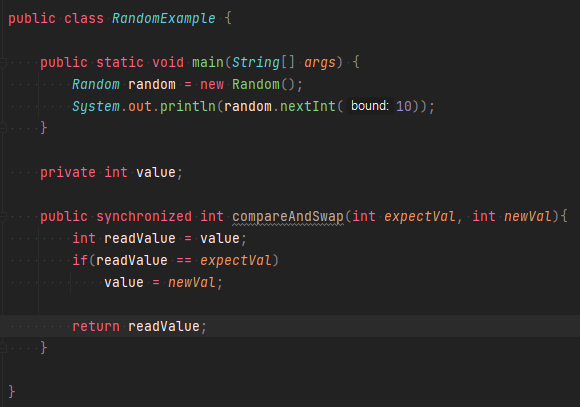The image size is (580, 407).
Task: Click the 'new' keyword
Action: (212, 84)
